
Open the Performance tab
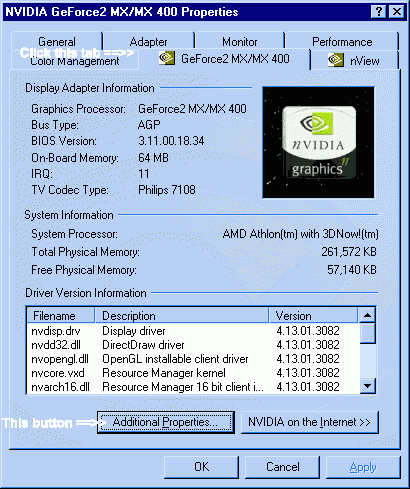pos(342,41)
